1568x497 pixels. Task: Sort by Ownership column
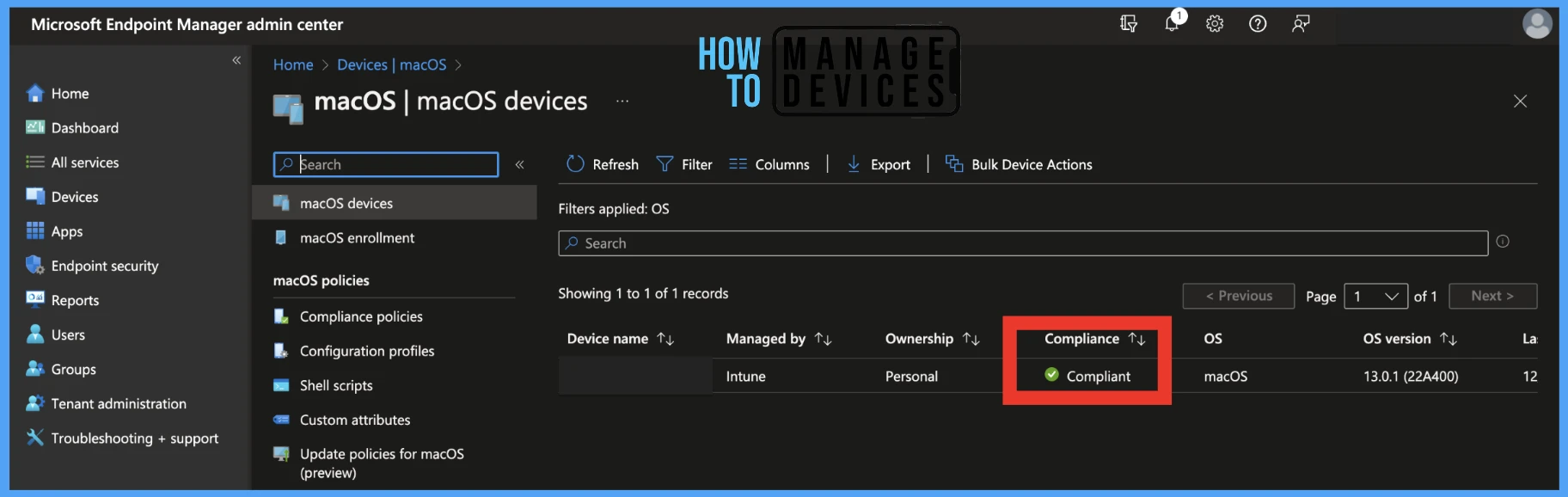click(933, 339)
